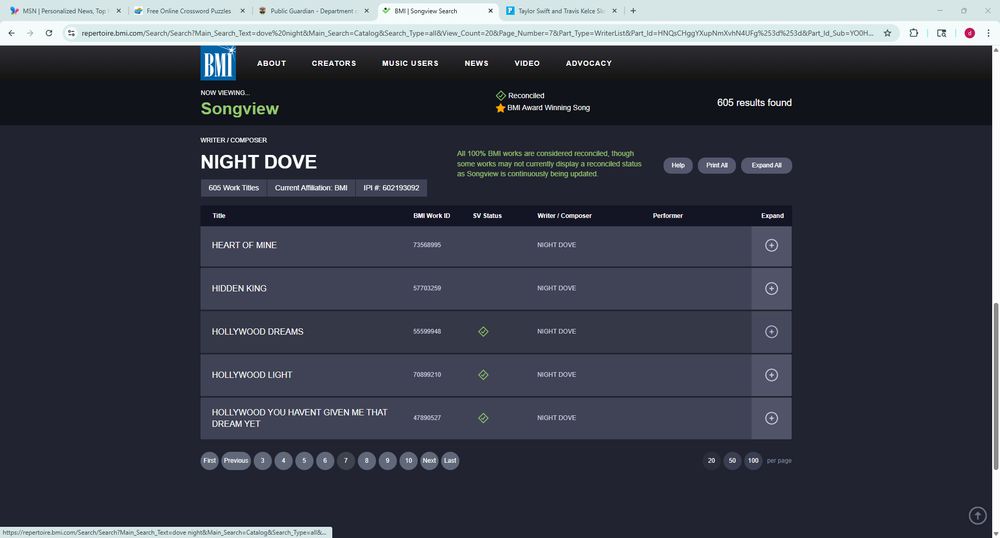Open the CREATORS menu
The width and height of the screenshot is (1000, 538).
tap(334, 63)
